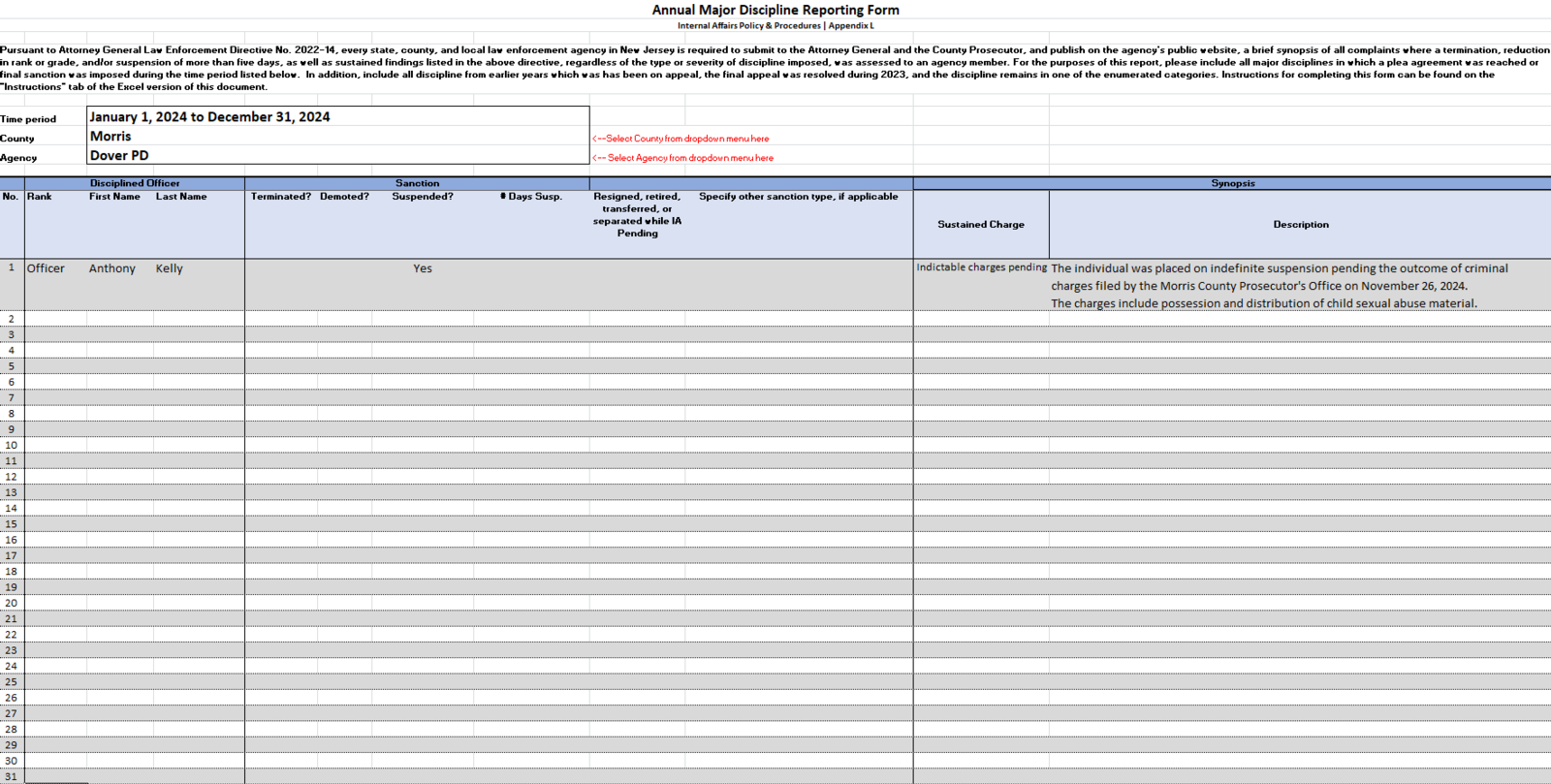Click the 'County' label
The width and height of the screenshot is (1551, 784).
[x=17, y=139]
